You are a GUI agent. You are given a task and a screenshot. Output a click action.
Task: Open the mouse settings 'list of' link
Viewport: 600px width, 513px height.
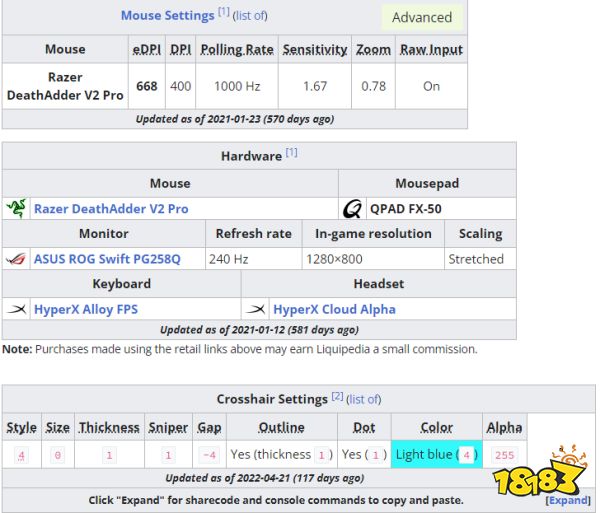pyautogui.click(x=250, y=16)
